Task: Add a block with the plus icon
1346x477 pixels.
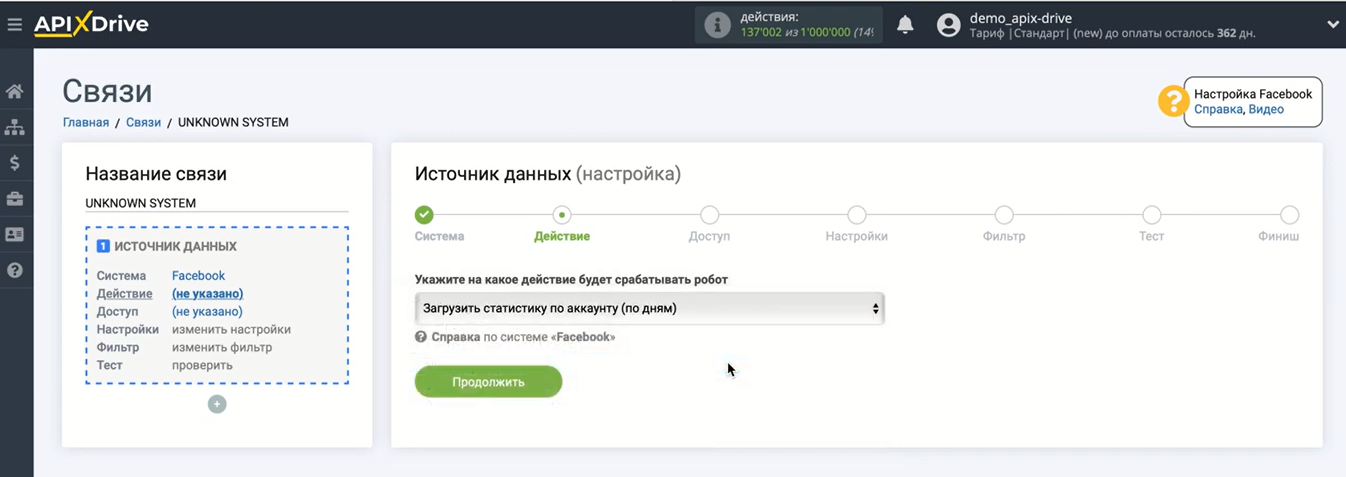Action: tap(217, 404)
